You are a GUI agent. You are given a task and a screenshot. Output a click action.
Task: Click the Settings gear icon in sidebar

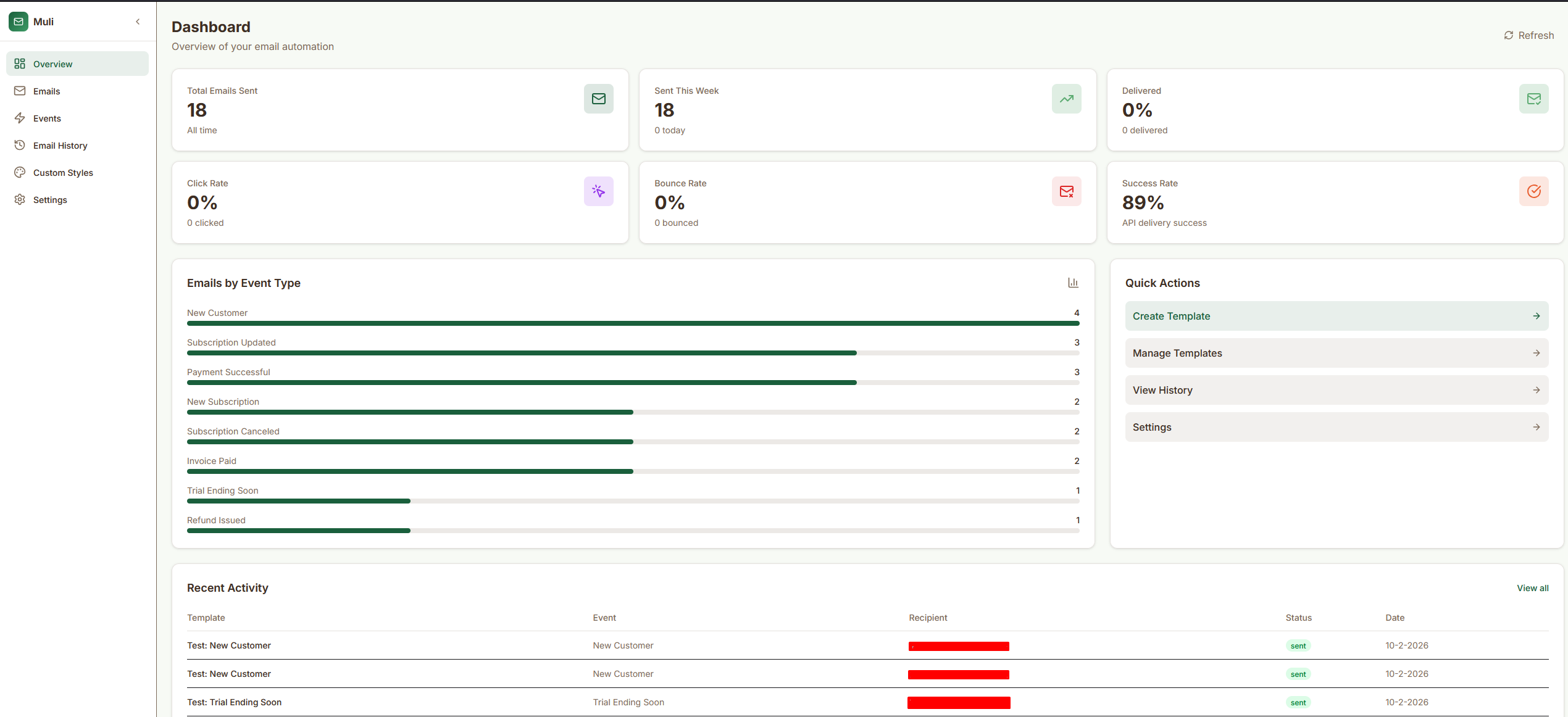[19, 199]
